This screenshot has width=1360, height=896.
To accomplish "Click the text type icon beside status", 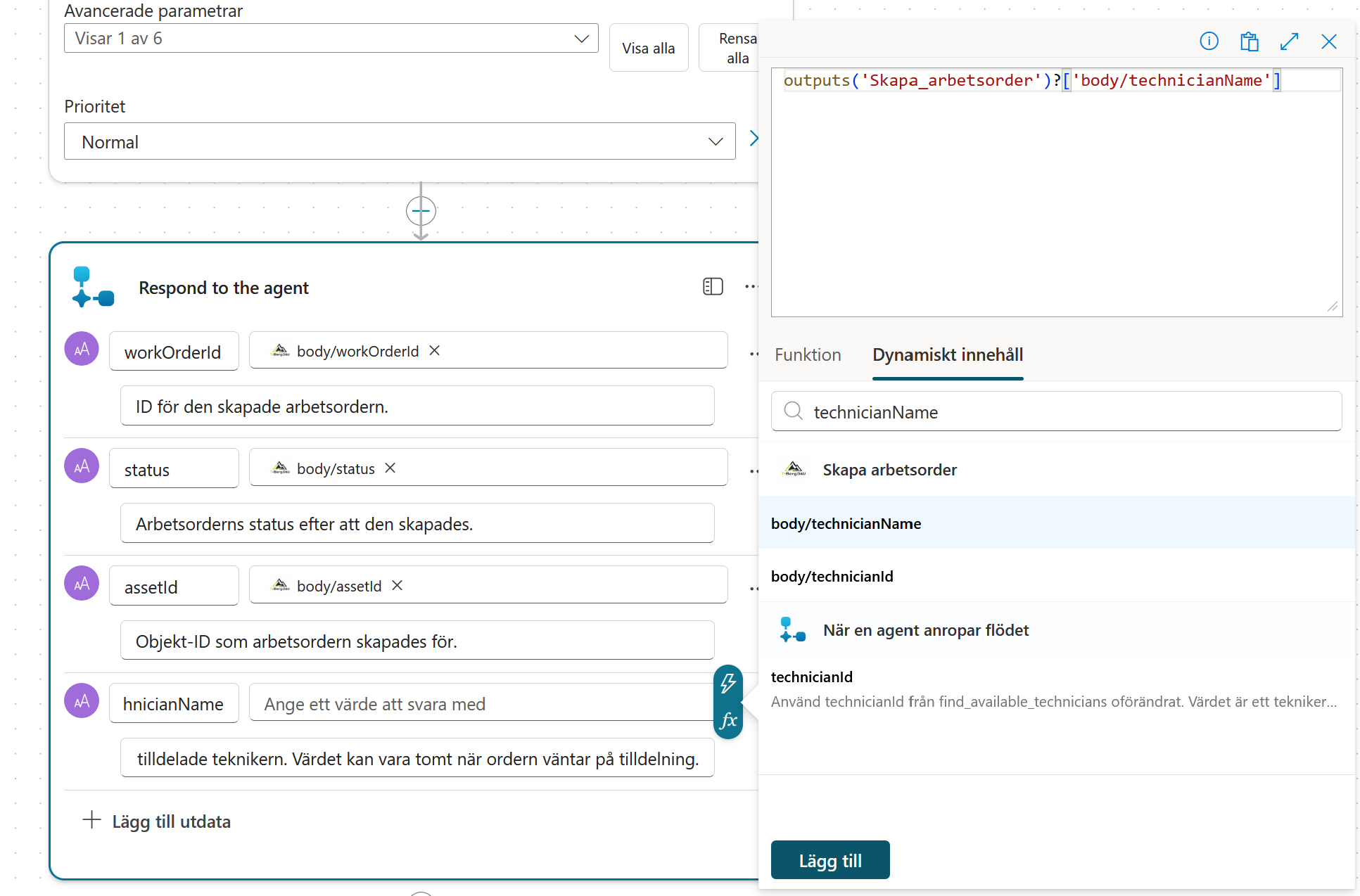I will click(82, 466).
